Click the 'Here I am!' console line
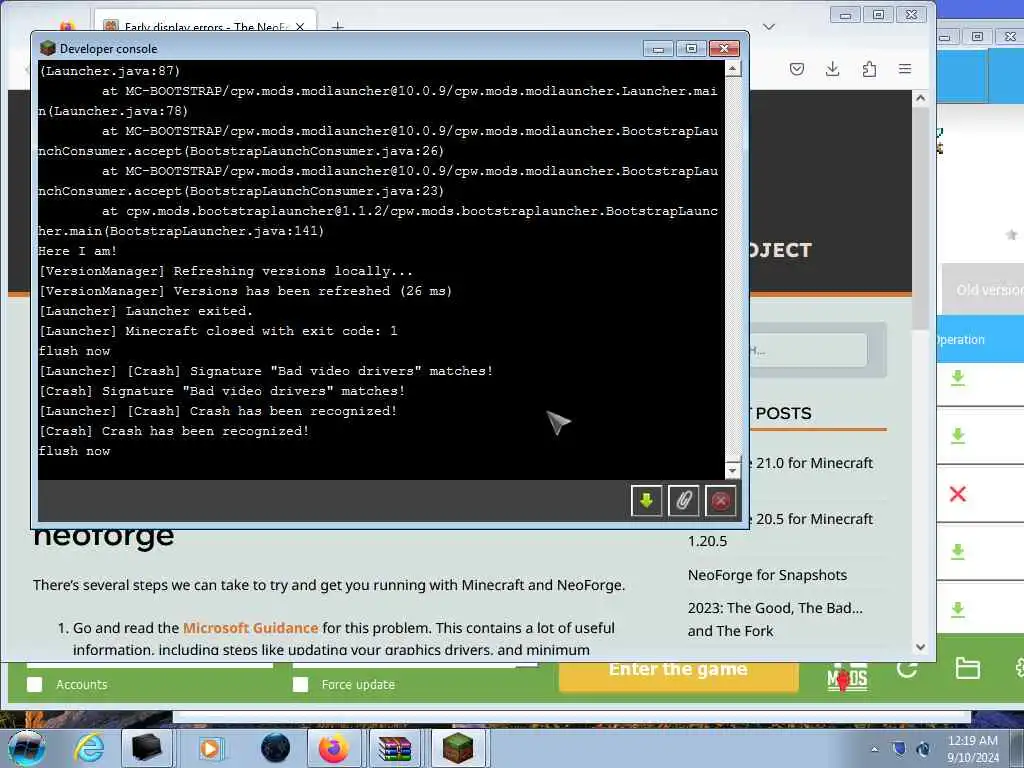This screenshot has height=768, width=1024. (x=78, y=251)
